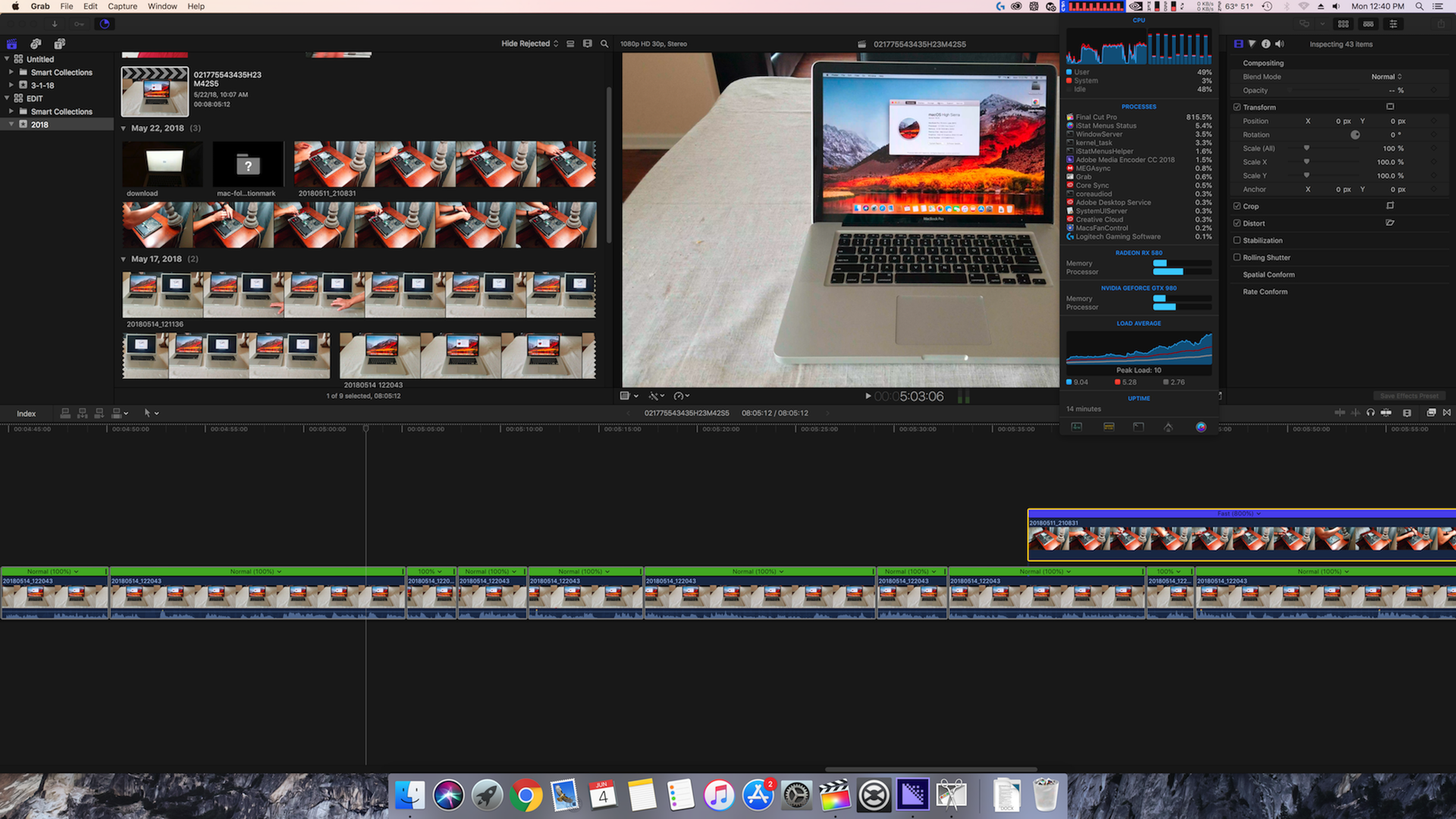Show the Effects browser icon

coord(1431,413)
